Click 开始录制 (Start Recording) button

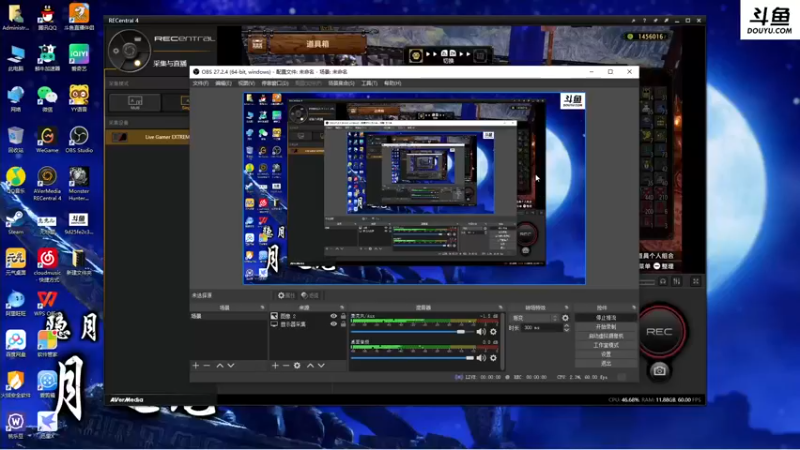pyautogui.click(x=606, y=327)
